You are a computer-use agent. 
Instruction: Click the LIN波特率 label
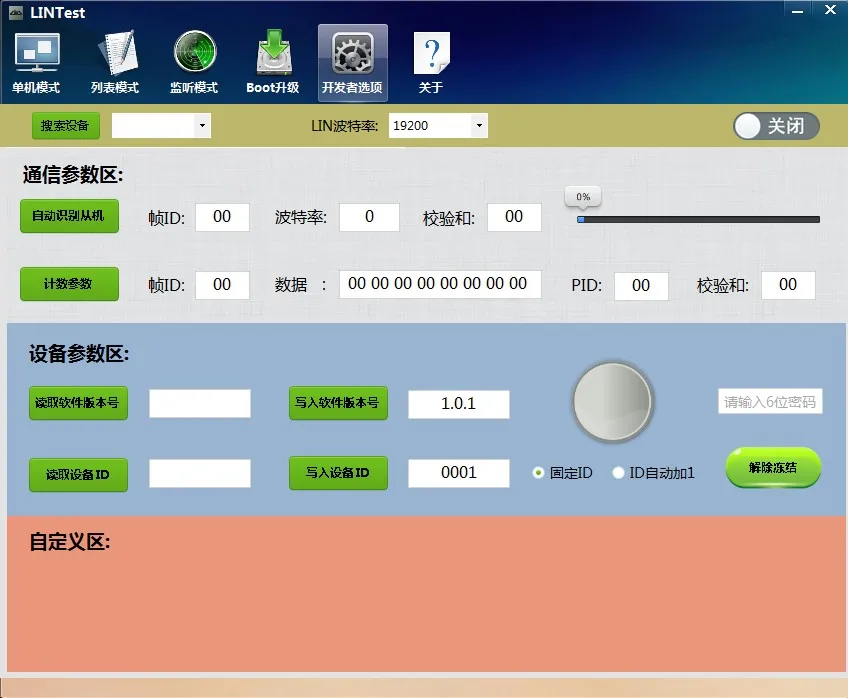click(x=344, y=126)
